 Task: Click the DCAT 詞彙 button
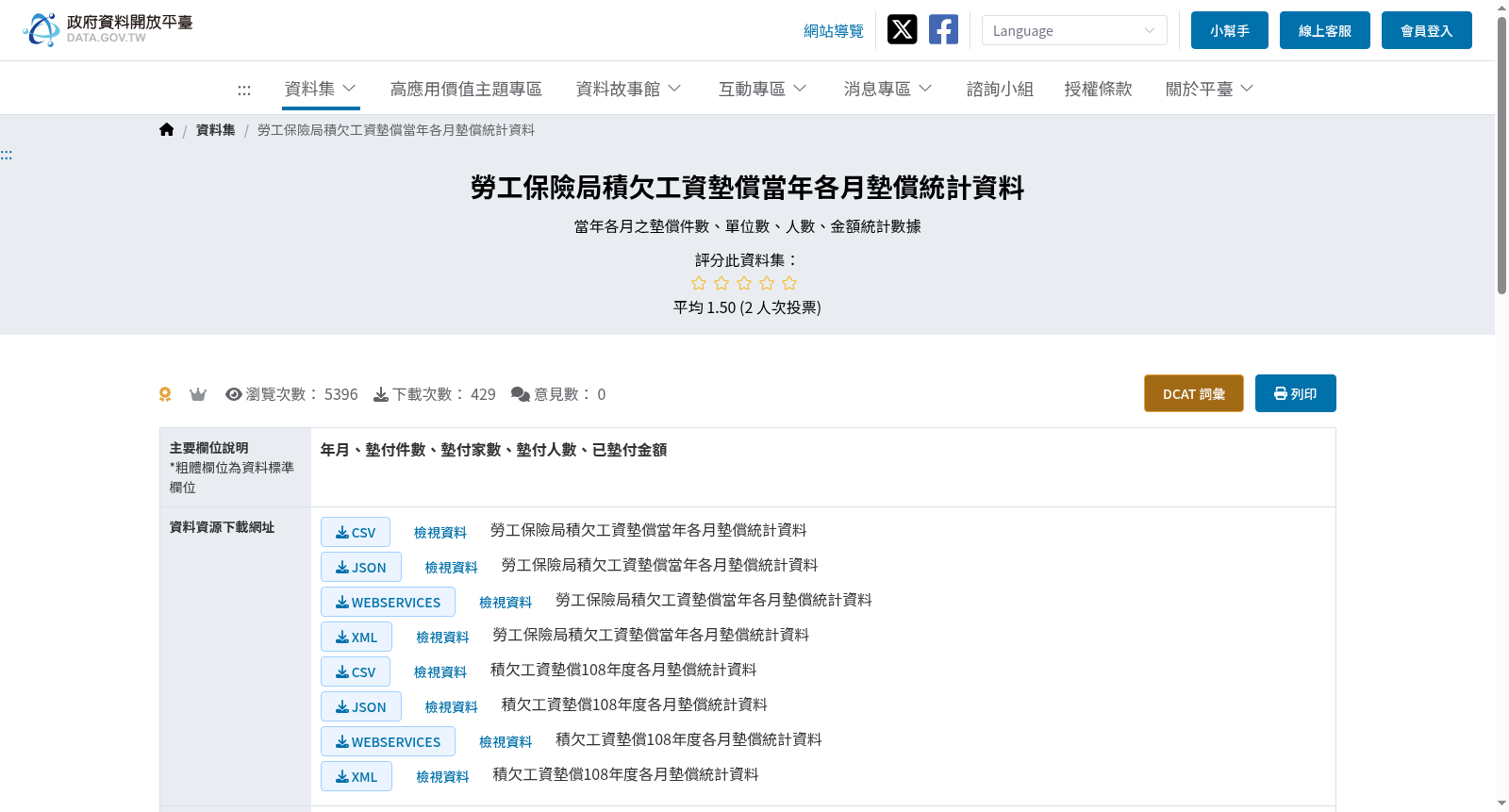(1194, 393)
